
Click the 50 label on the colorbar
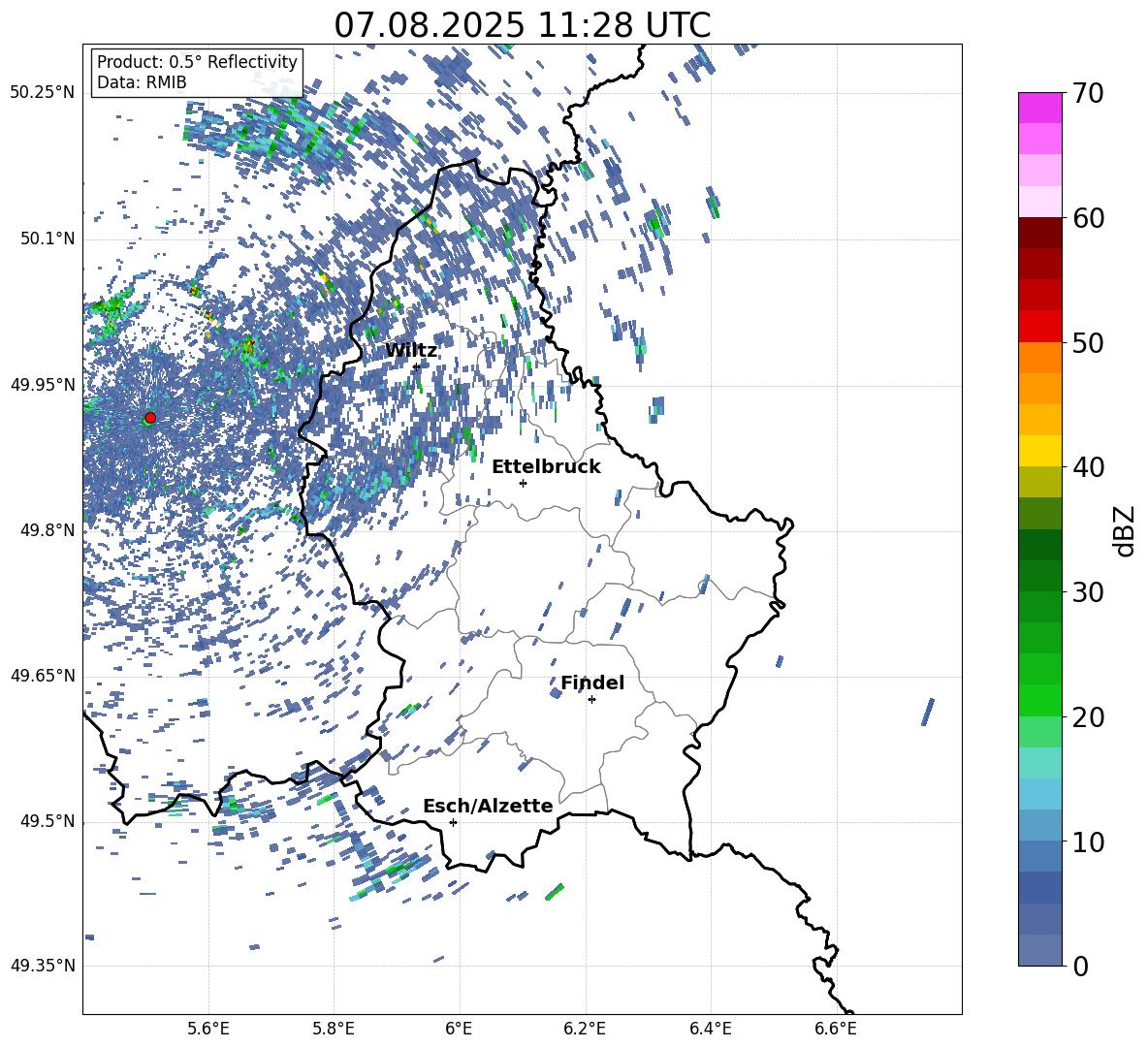1088,343
